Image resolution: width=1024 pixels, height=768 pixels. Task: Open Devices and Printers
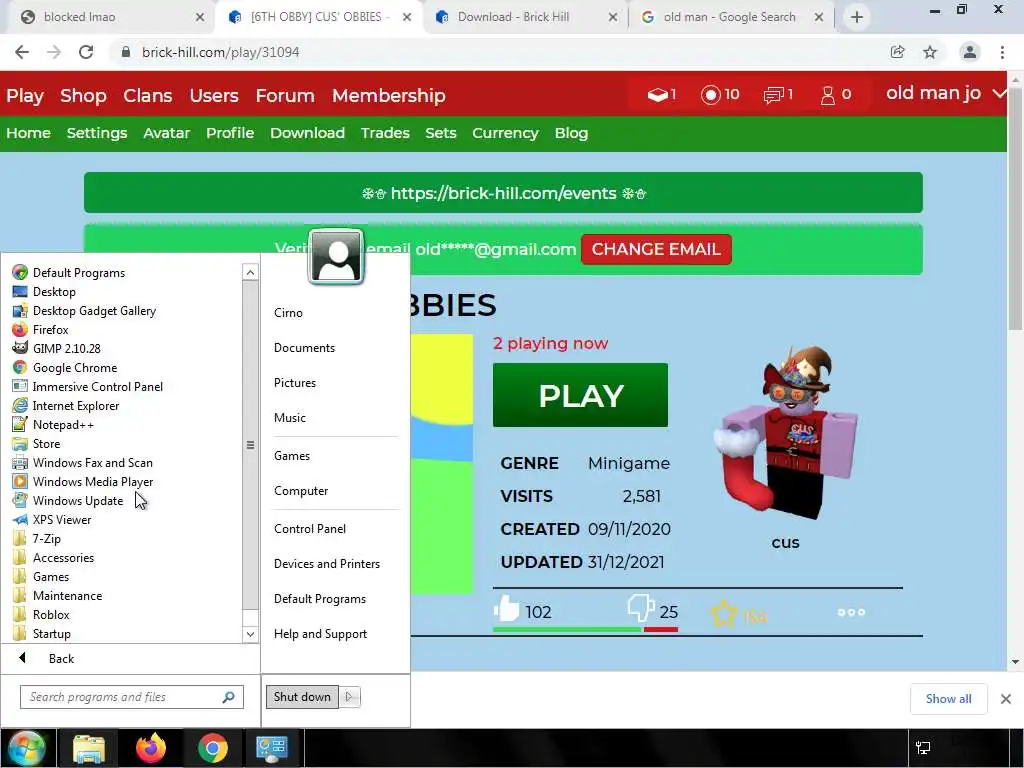point(327,564)
